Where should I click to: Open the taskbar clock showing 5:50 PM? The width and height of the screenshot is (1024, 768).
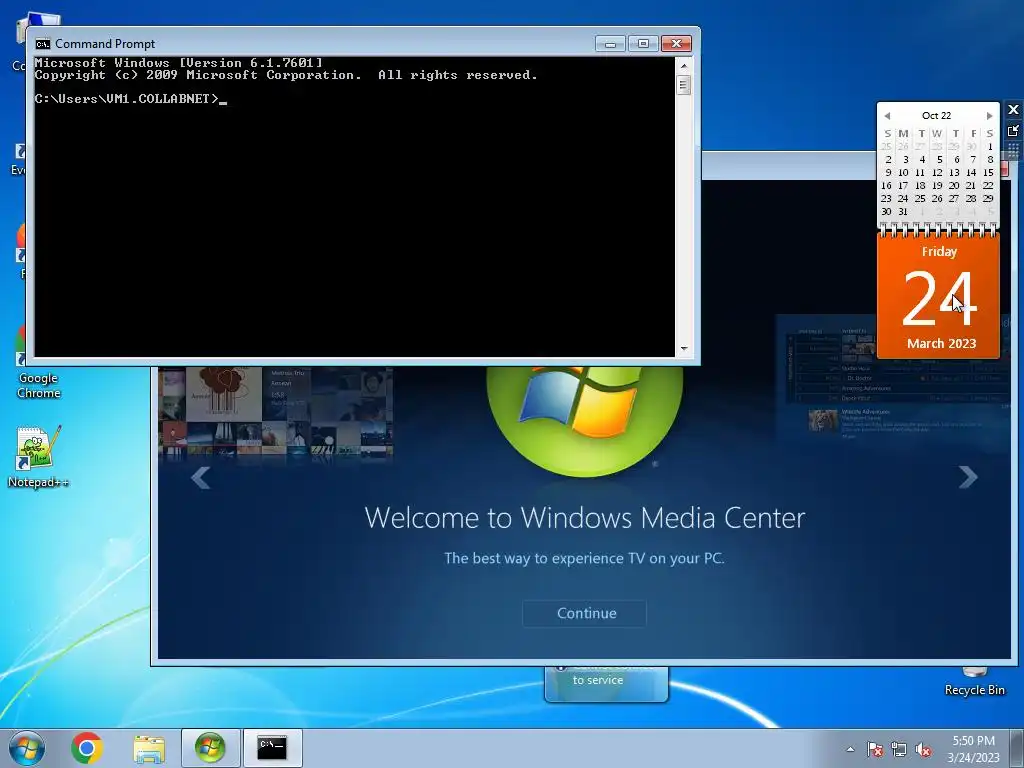click(x=973, y=749)
